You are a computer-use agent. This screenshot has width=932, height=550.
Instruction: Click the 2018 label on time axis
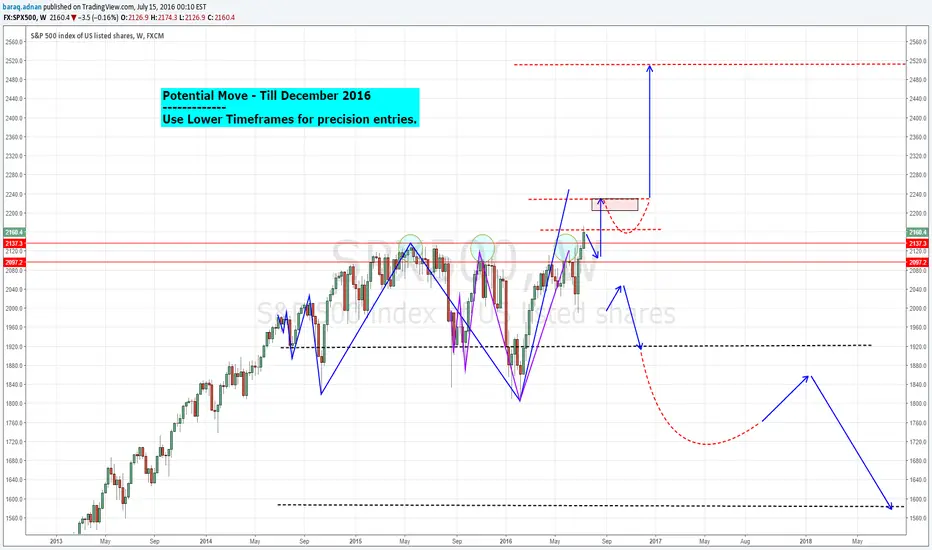point(805,541)
